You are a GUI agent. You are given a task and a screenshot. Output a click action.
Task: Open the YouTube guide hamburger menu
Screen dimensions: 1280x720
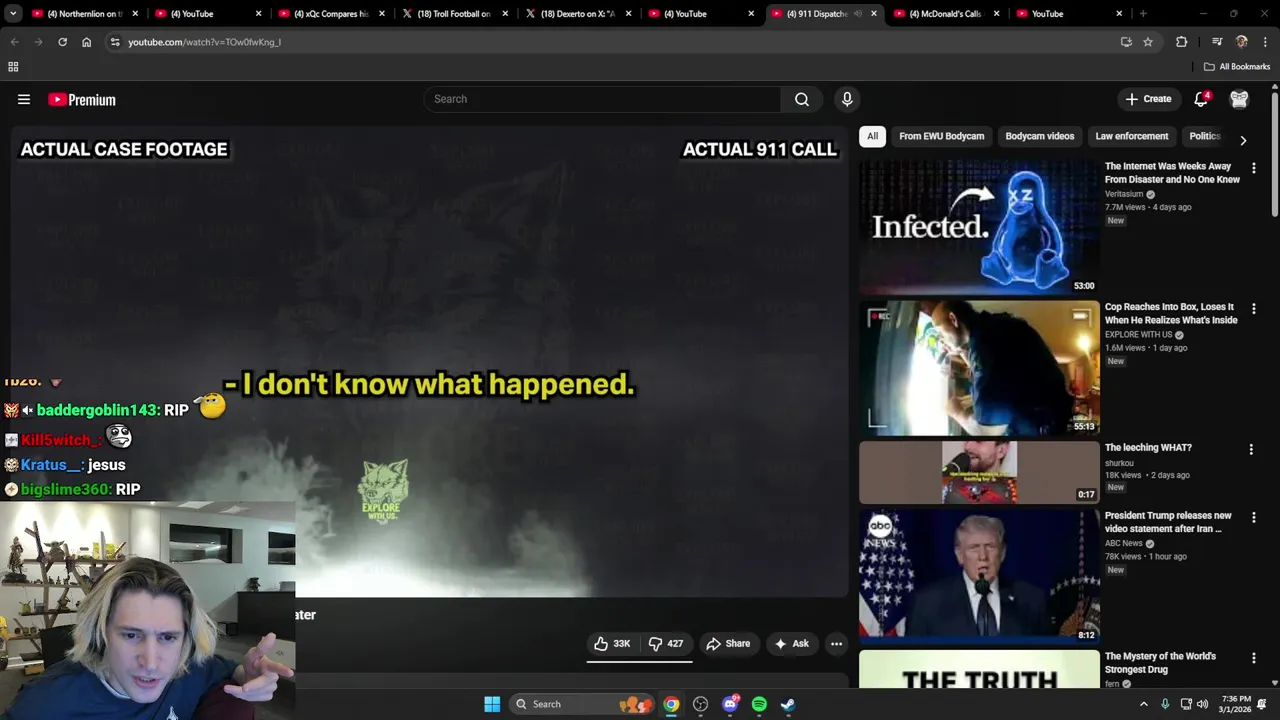point(24,99)
